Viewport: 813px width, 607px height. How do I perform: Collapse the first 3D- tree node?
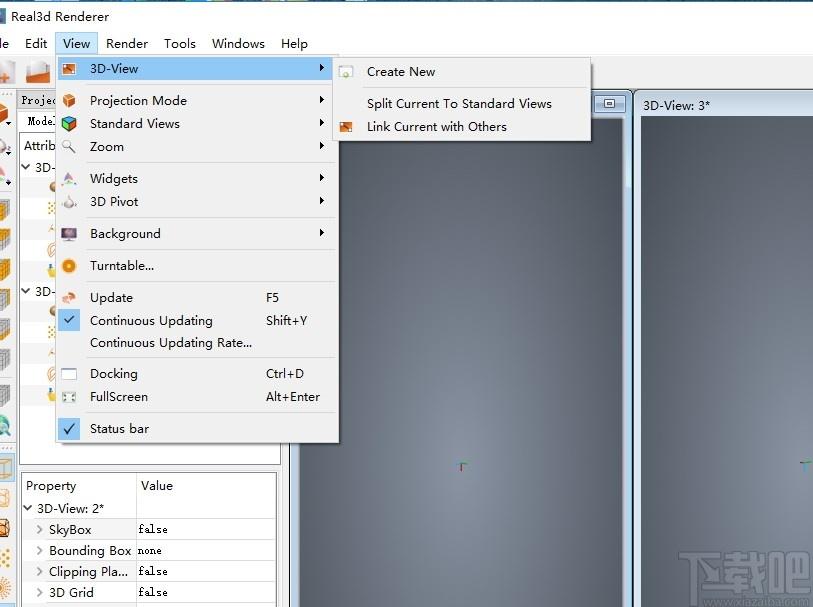coord(26,167)
